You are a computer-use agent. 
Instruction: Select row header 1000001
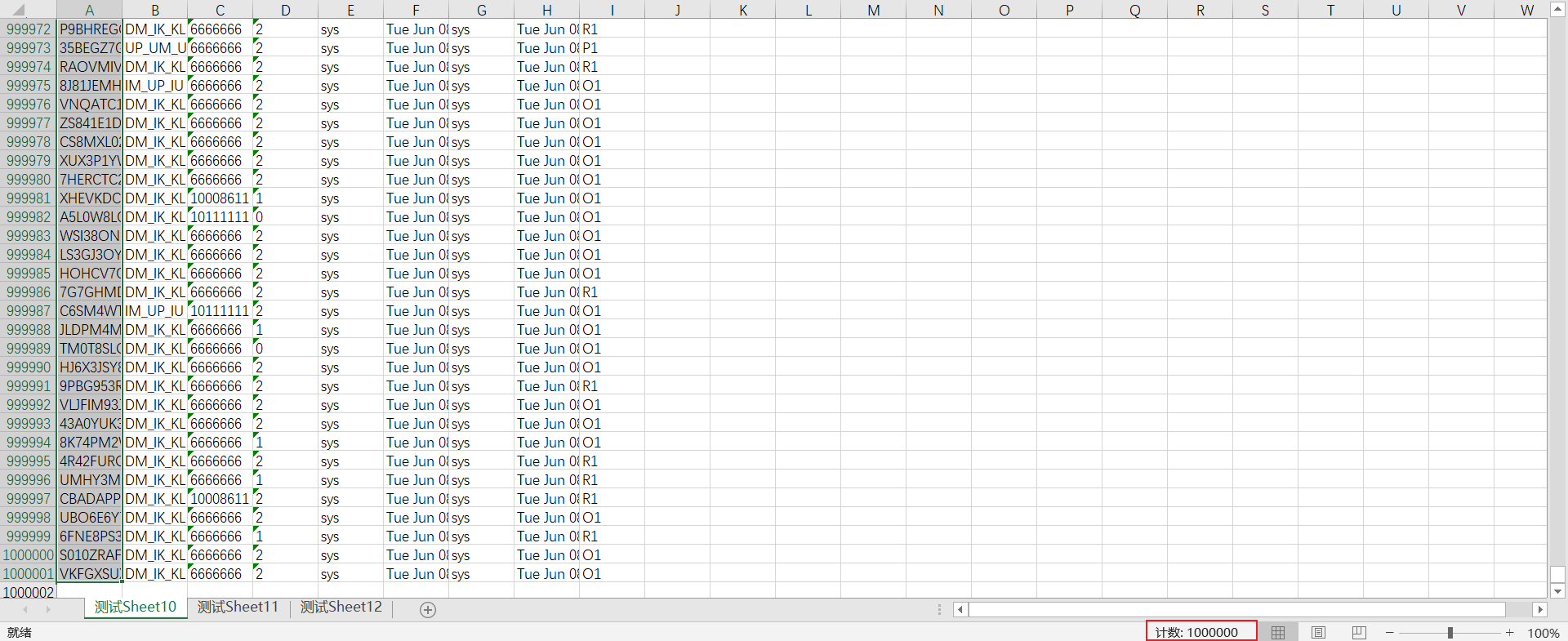[28, 574]
